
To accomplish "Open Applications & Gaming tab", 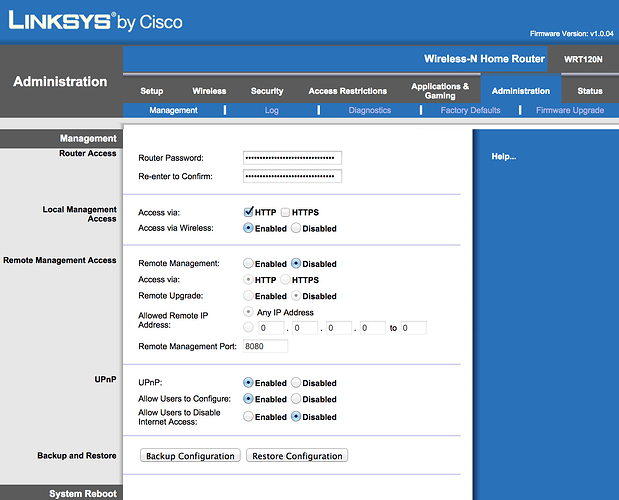I will (440, 91).
